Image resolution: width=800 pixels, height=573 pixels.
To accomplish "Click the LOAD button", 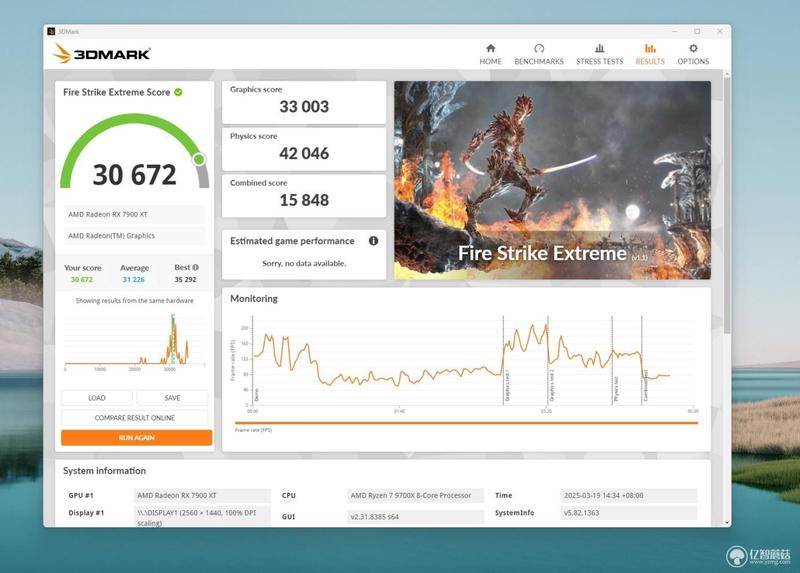I will (97, 398).
